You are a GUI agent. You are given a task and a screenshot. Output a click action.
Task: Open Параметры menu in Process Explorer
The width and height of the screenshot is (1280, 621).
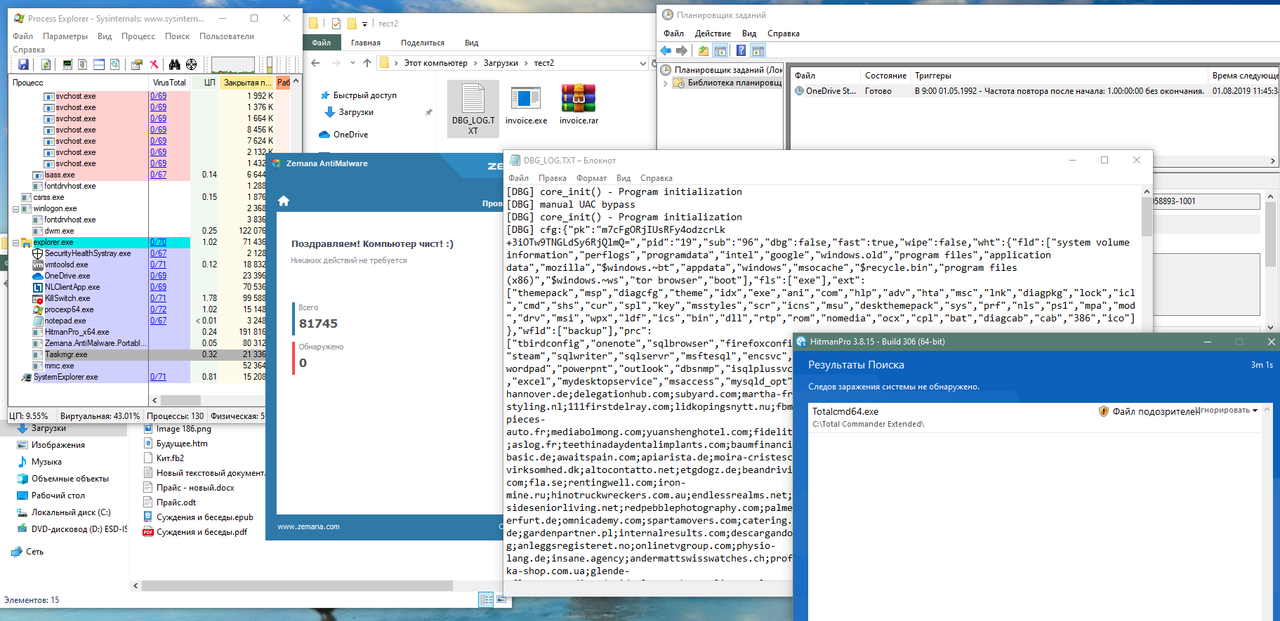(x=65, y=36)
